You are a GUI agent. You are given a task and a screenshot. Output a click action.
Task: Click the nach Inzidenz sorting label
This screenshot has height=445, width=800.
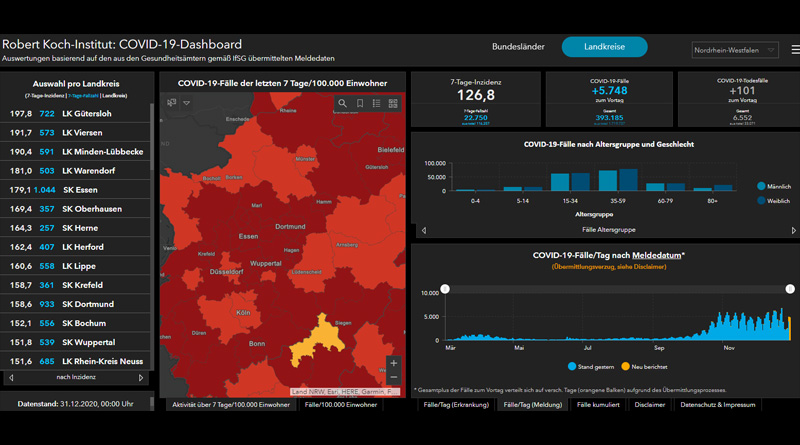[x=76, y=377]
